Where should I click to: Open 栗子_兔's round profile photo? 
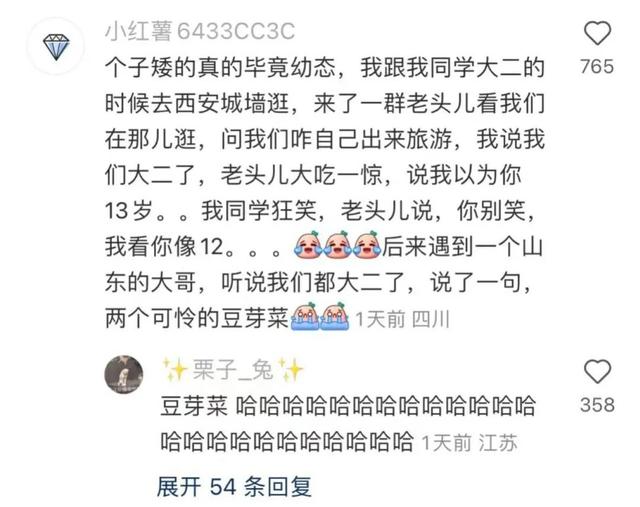tap(124, 374)
